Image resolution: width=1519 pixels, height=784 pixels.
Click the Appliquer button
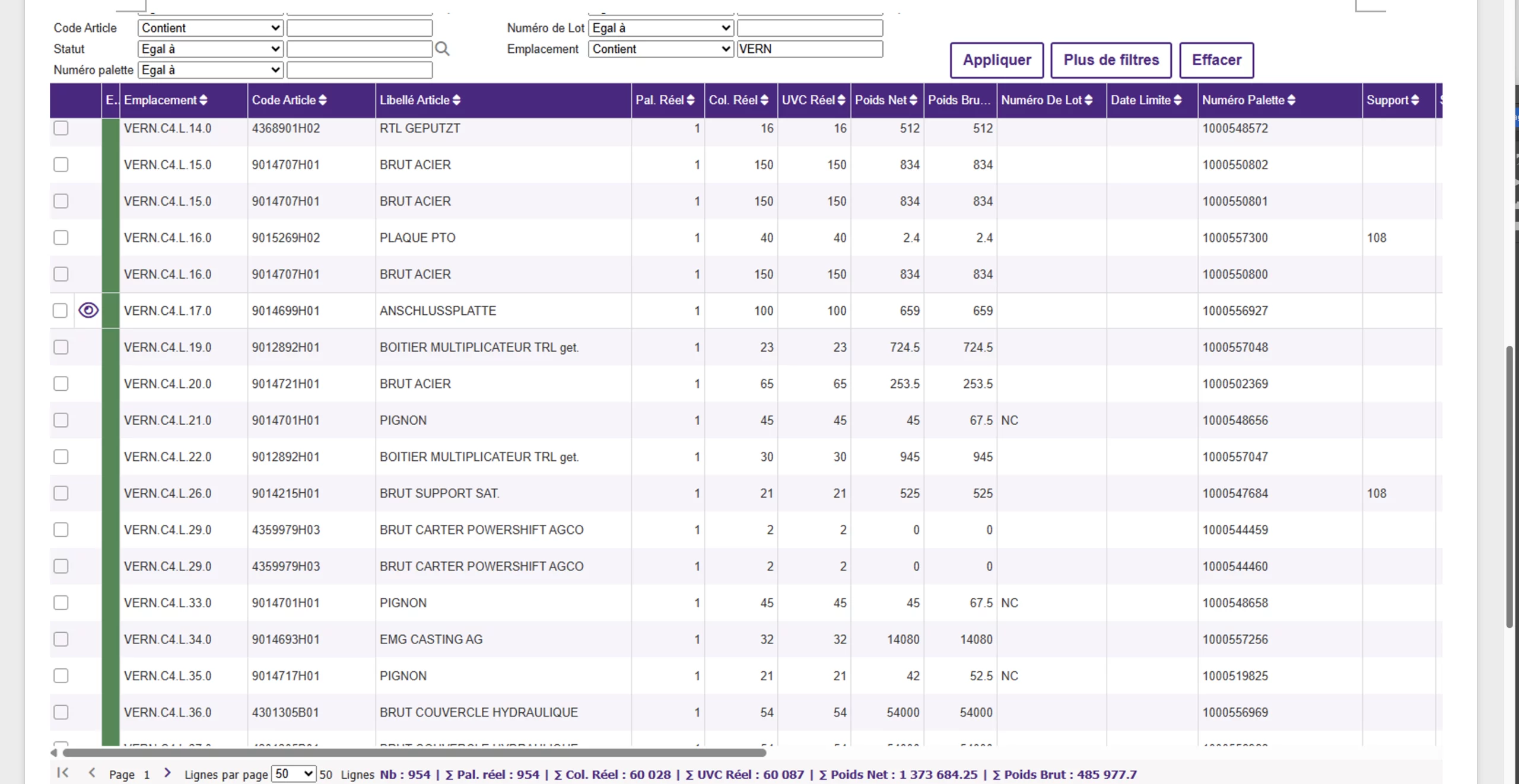(x=997, y=60)
